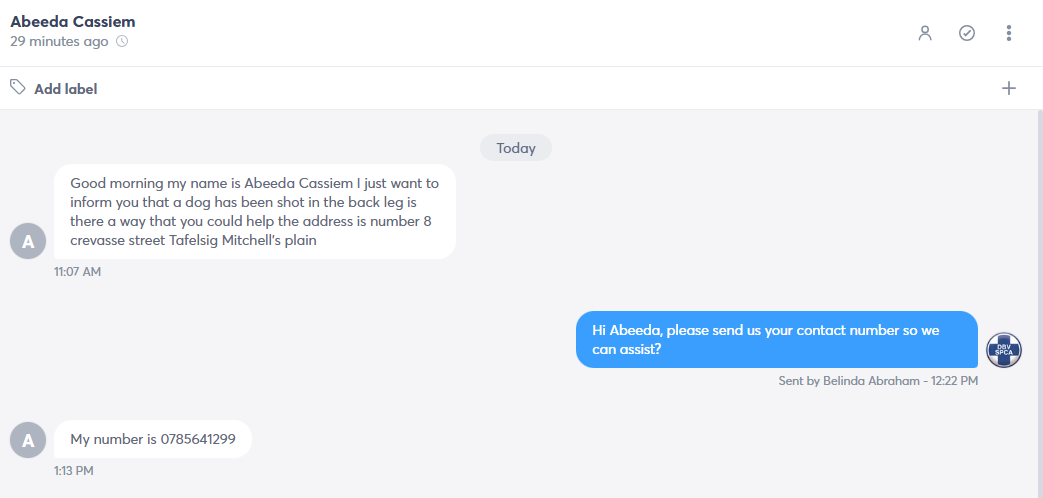This screenshot has width=1043, height=498.
Task: Select the avatar A beside first message
Action: (x=28, y=241)
